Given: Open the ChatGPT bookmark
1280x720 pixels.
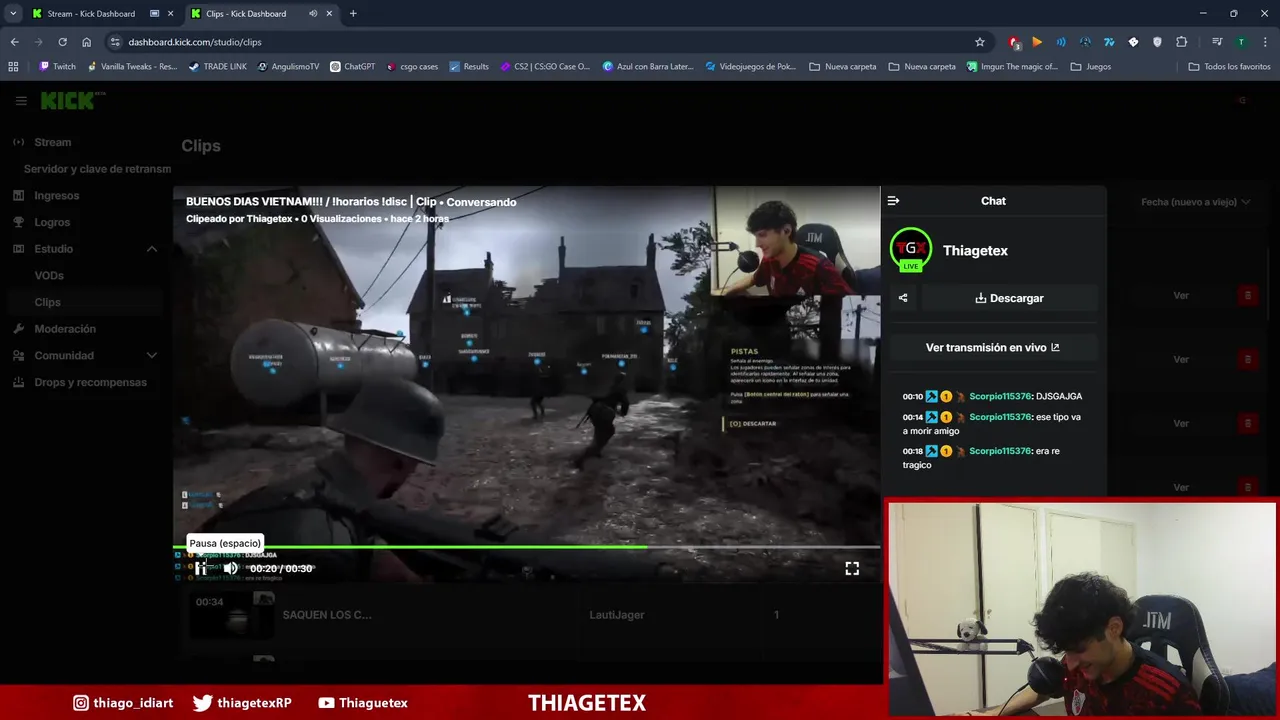Looking at the screenshot, I should pos(352,67).
